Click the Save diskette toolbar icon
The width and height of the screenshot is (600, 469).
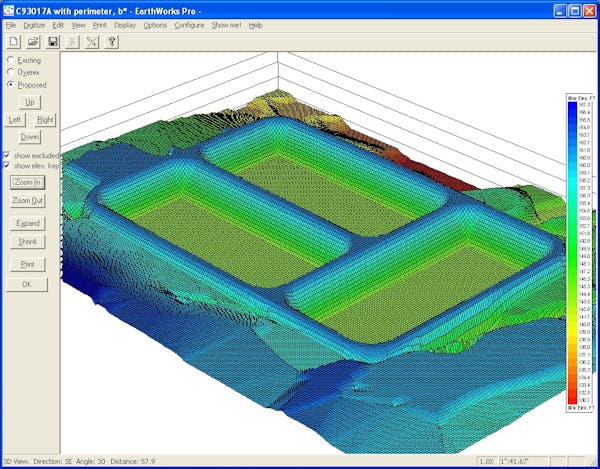coord(53,42)
